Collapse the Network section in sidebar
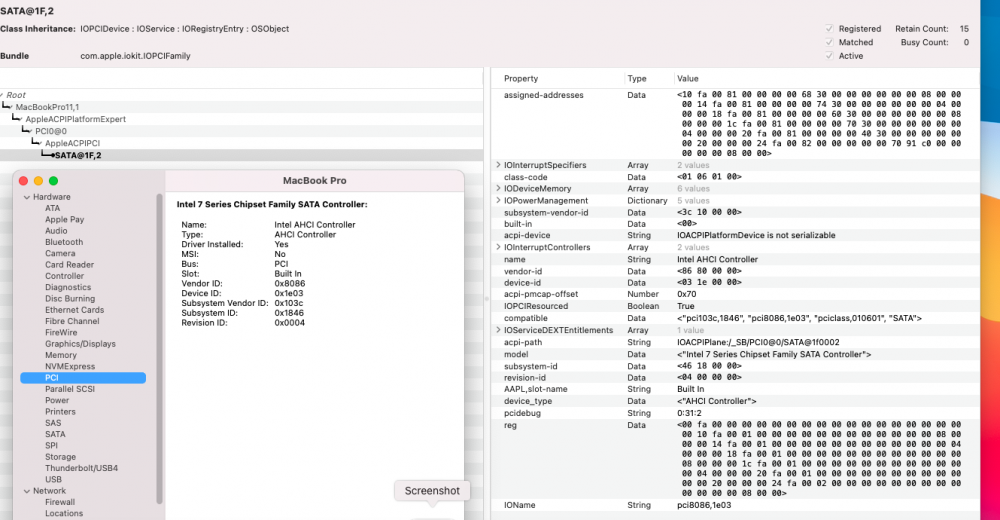1000x520 pixels. coord(27,491)
